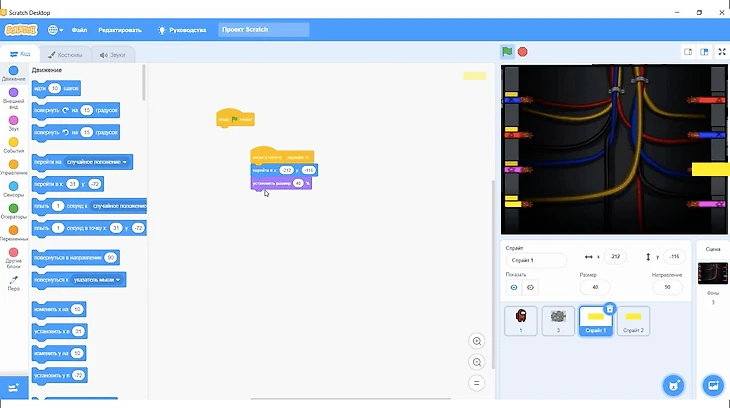Expand the 'указатель мыши' dropdown in block

tap(96, 280)
